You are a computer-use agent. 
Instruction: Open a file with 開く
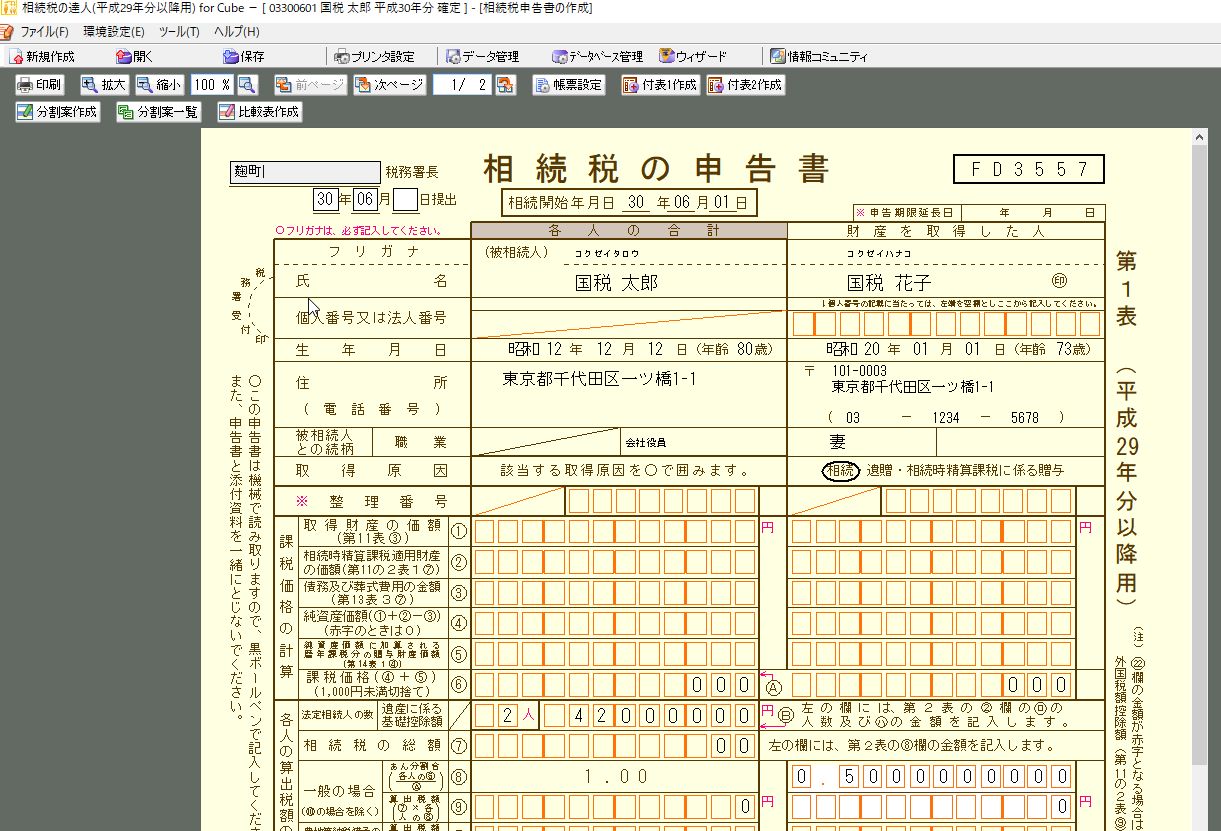135,57
